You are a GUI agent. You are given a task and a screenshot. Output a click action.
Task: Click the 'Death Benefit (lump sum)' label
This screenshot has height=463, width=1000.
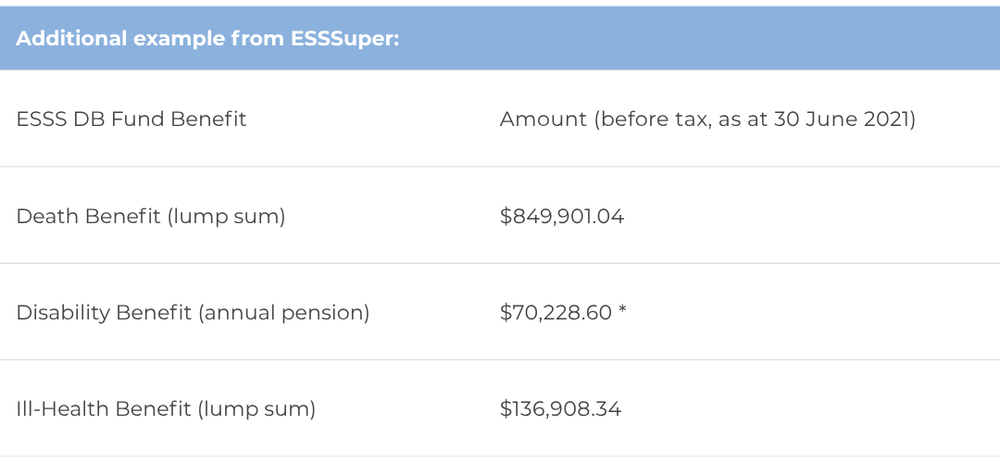[151, 216]
